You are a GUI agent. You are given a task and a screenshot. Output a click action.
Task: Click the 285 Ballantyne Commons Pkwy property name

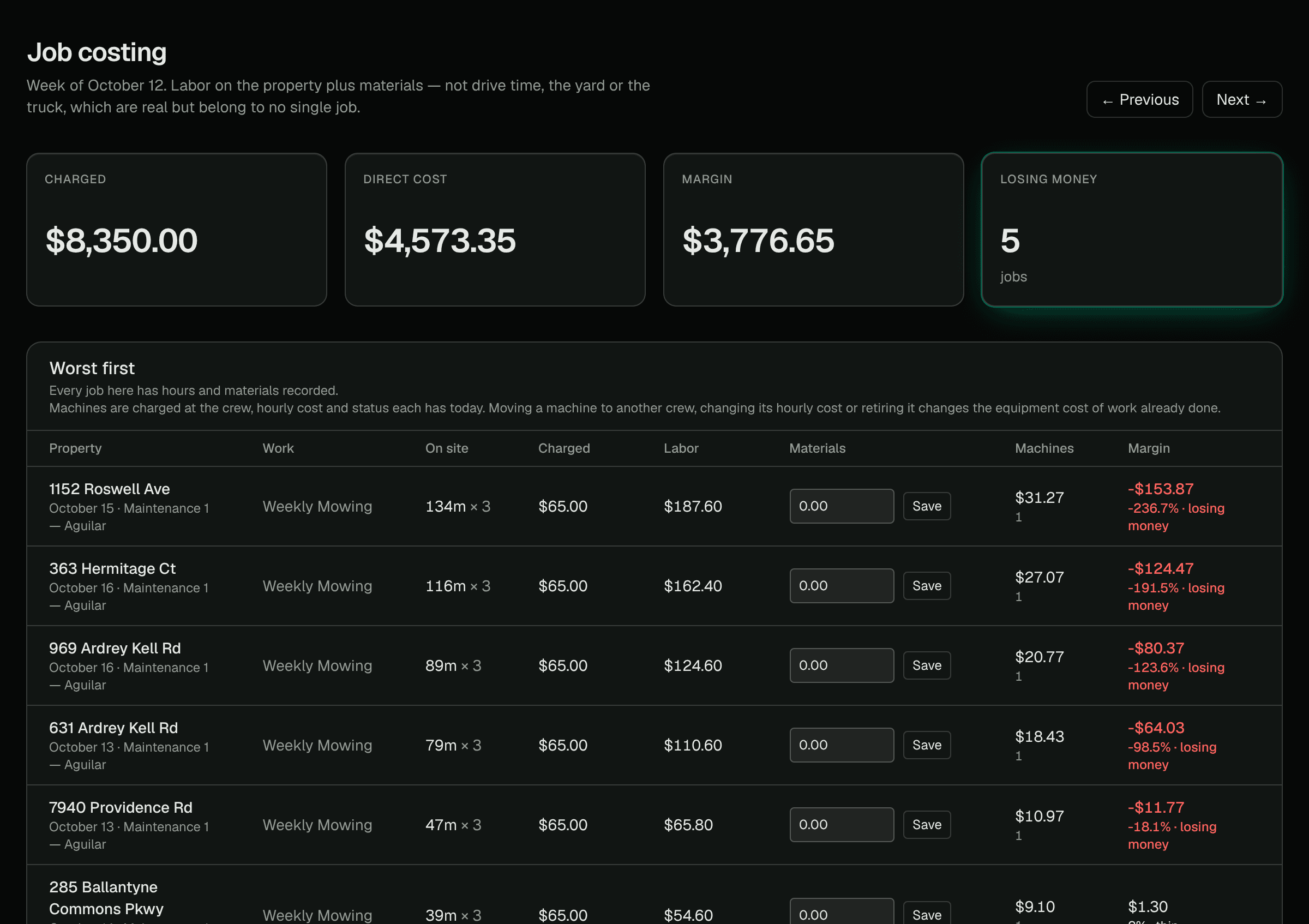pyautogui.click(x=106, y=898)
